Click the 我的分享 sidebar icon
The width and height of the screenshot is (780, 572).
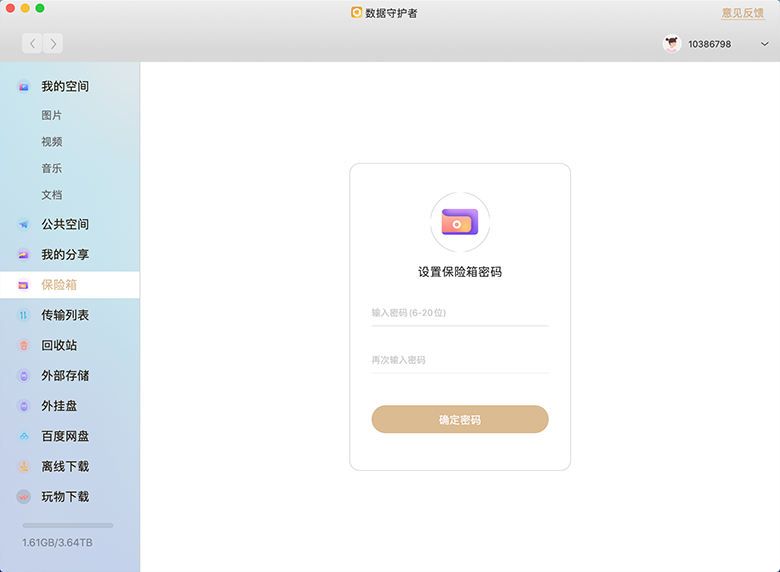tap(23, 255)
